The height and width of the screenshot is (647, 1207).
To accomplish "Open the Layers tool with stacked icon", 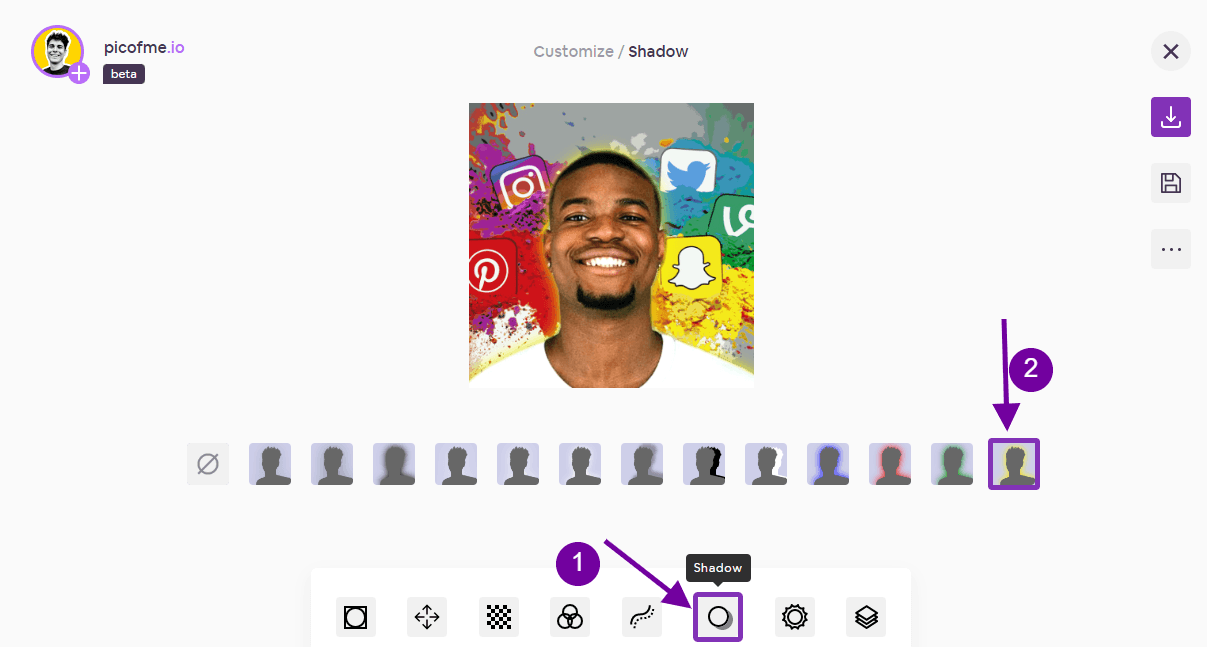I will tap(866, 617).
